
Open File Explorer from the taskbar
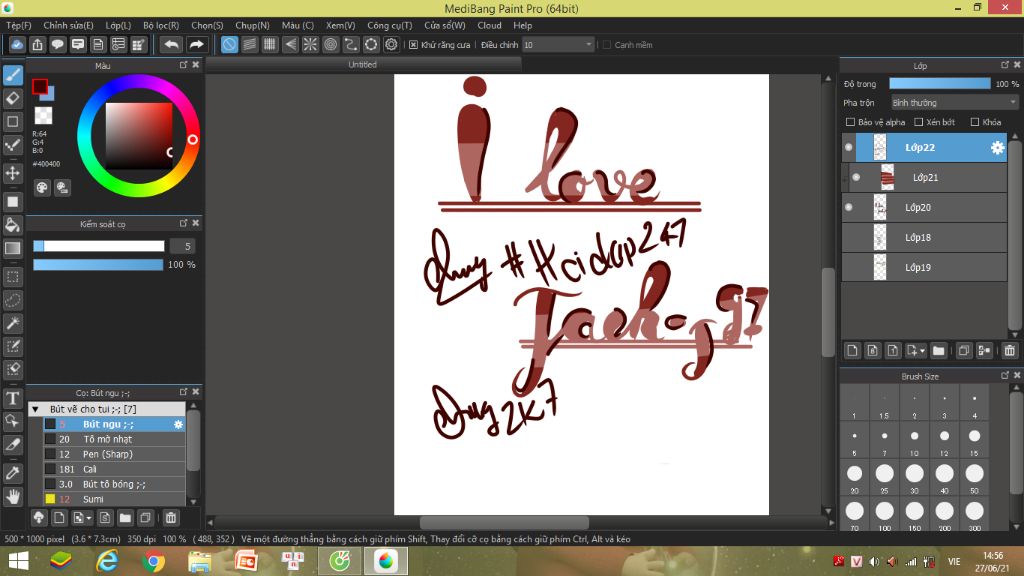200,561
